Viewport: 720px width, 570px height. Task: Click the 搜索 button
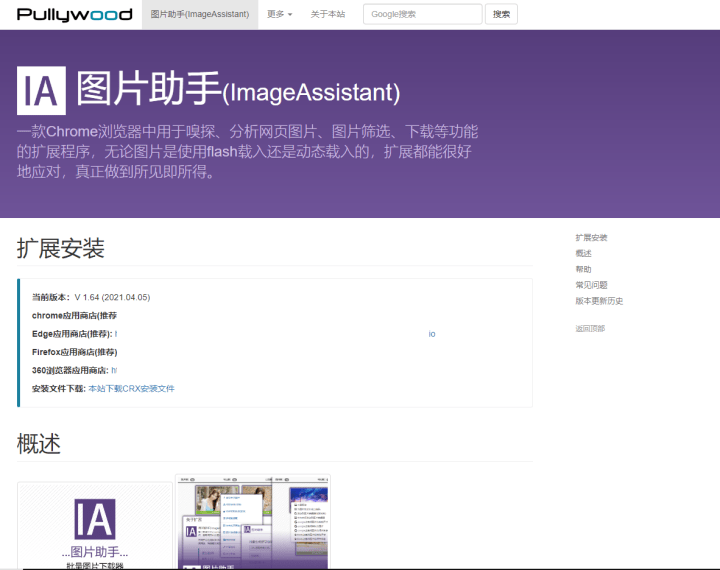click(501, 14)
